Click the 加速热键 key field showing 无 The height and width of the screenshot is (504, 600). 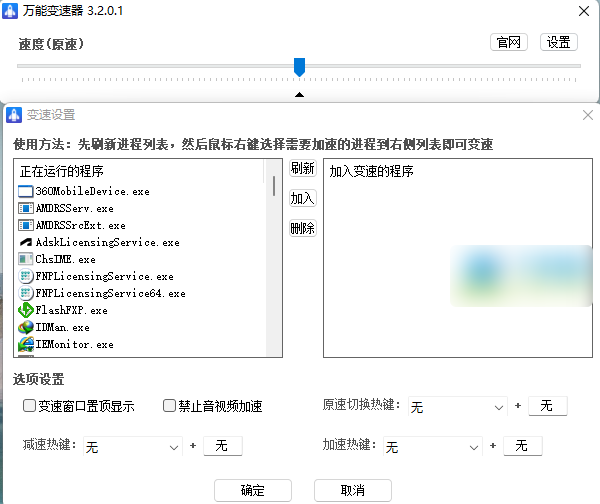[523, 446]
